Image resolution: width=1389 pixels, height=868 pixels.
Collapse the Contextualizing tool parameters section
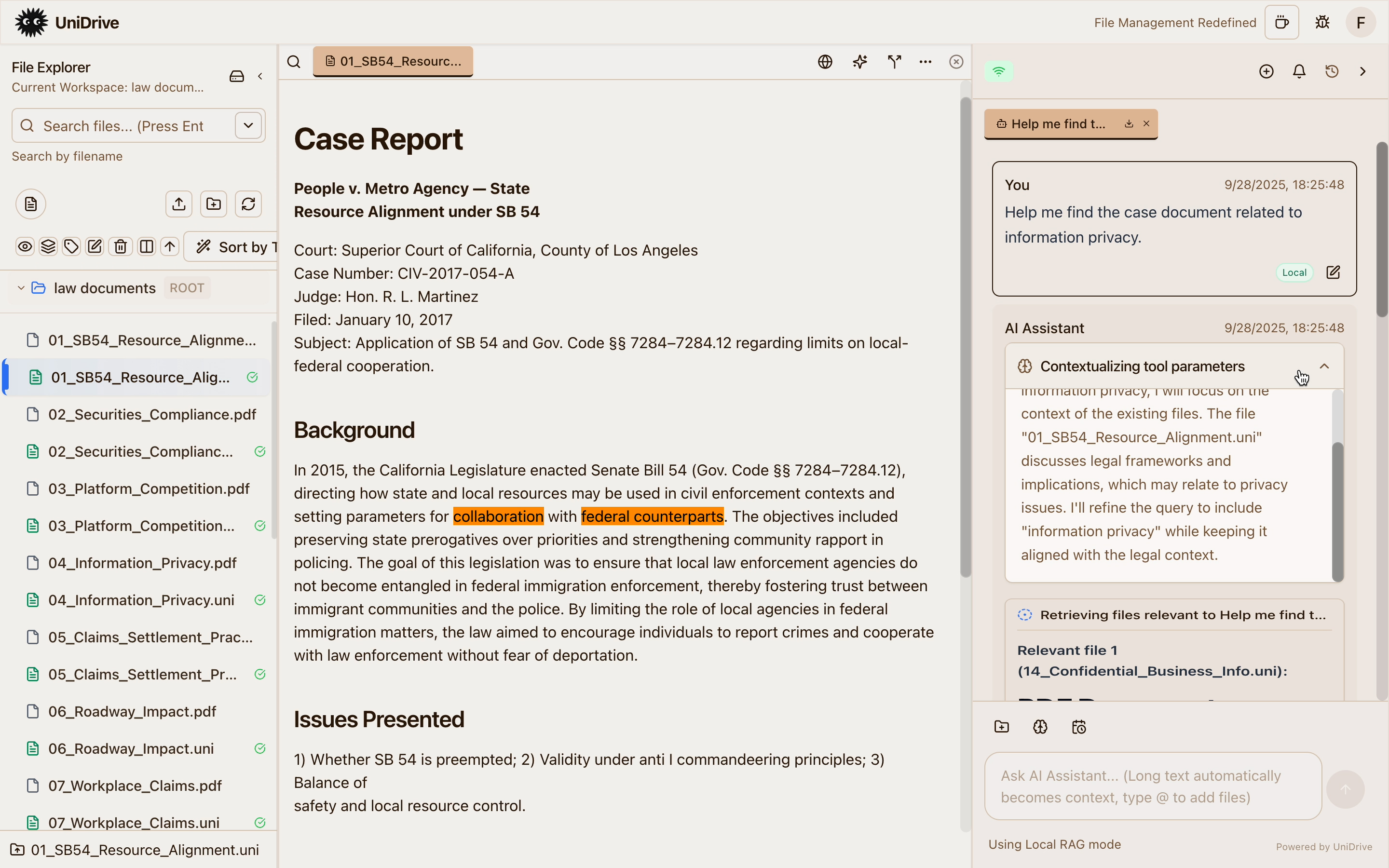[1324, 366]
